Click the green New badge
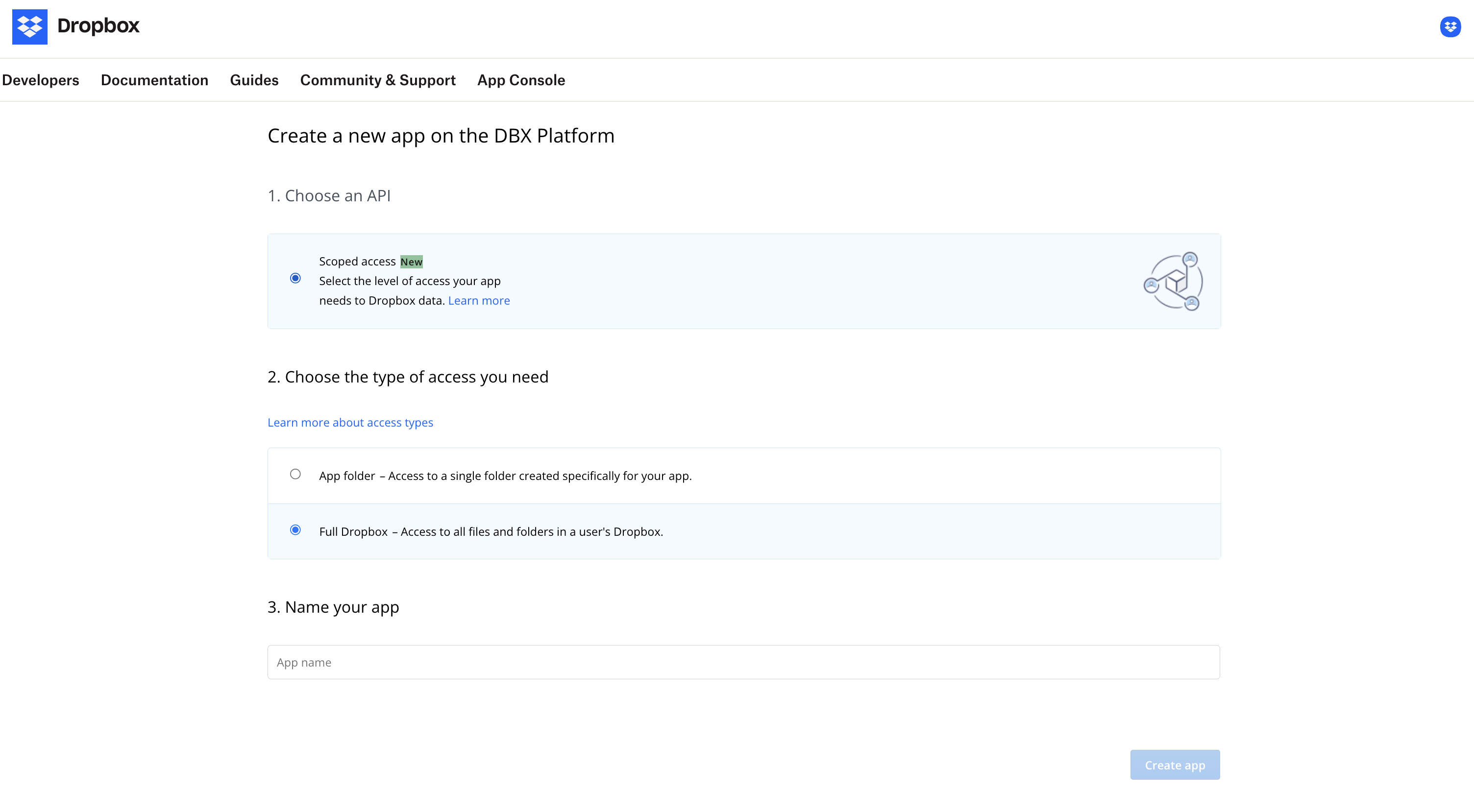 (411, 262)
